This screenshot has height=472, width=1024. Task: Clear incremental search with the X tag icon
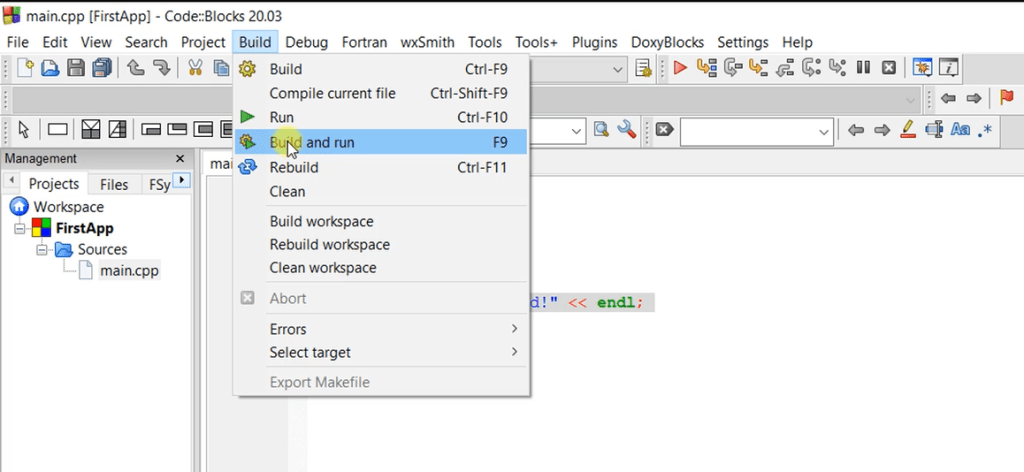[664, 130]
